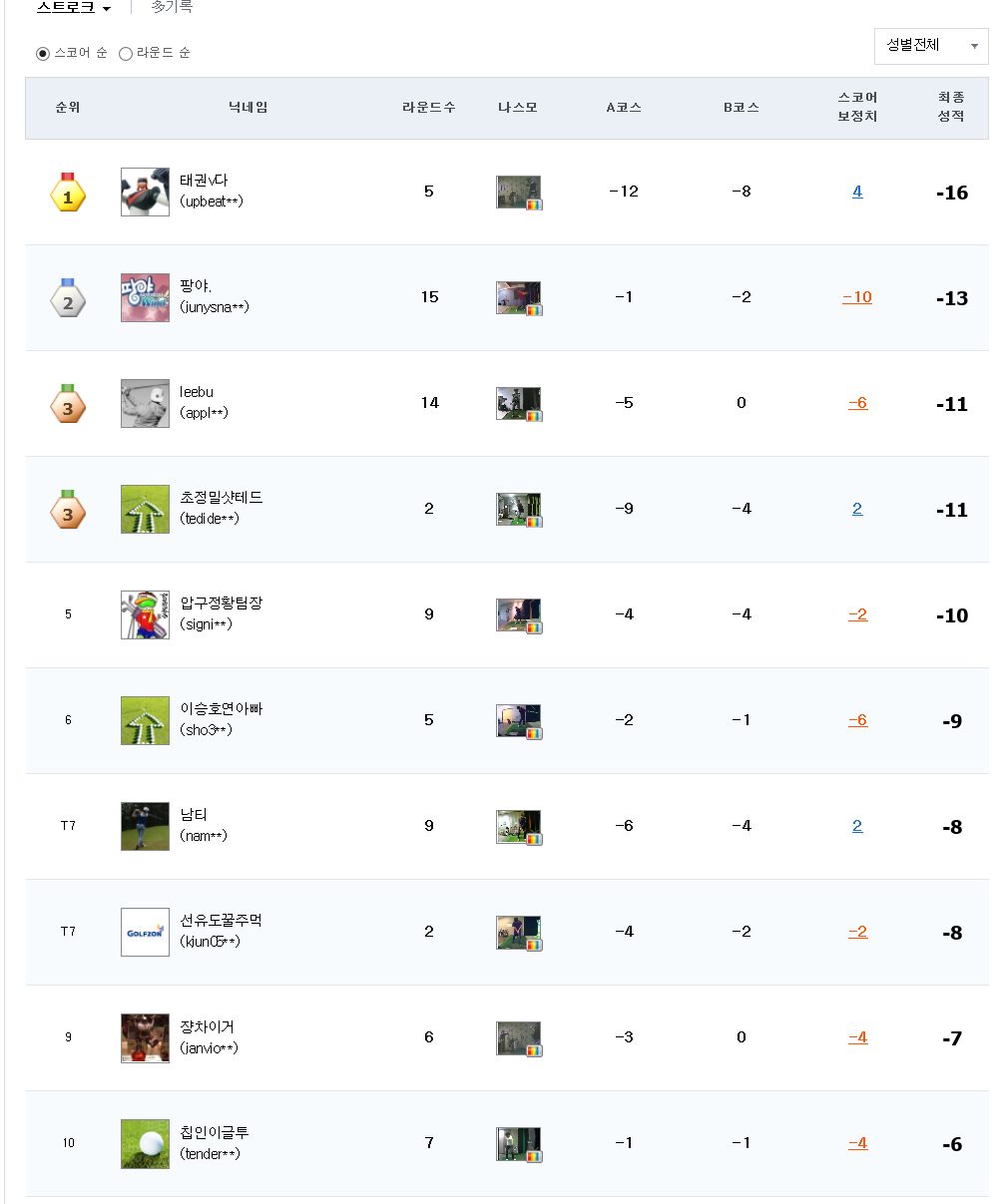The width and height of the screenshot is (996, 1204).
Task: View leebu's 나스모 swing clip
Action: pyautogui.click(x=518, y=404)
